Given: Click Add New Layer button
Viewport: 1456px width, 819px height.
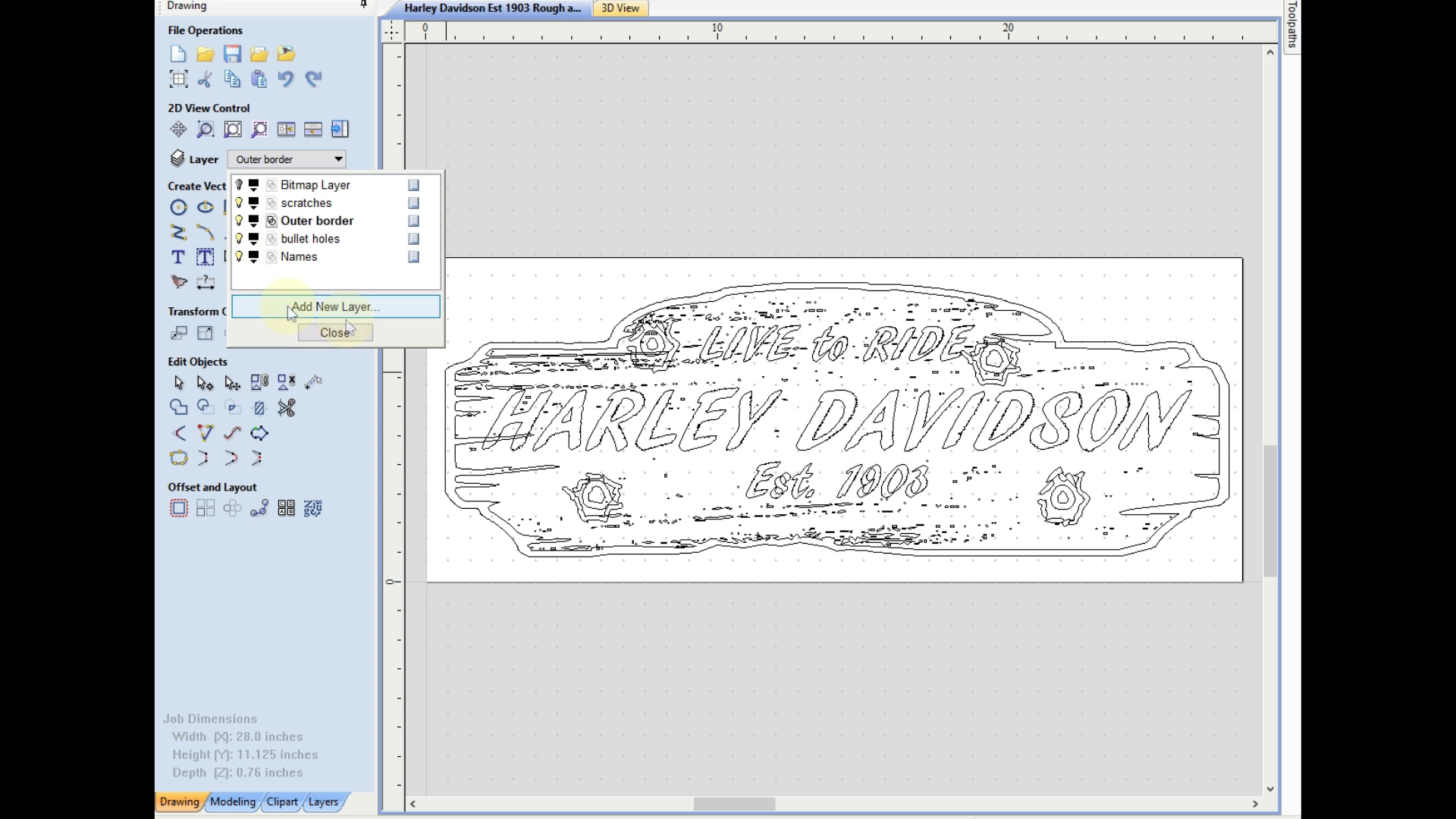Looking at the screenshot, I should [335, 307].
